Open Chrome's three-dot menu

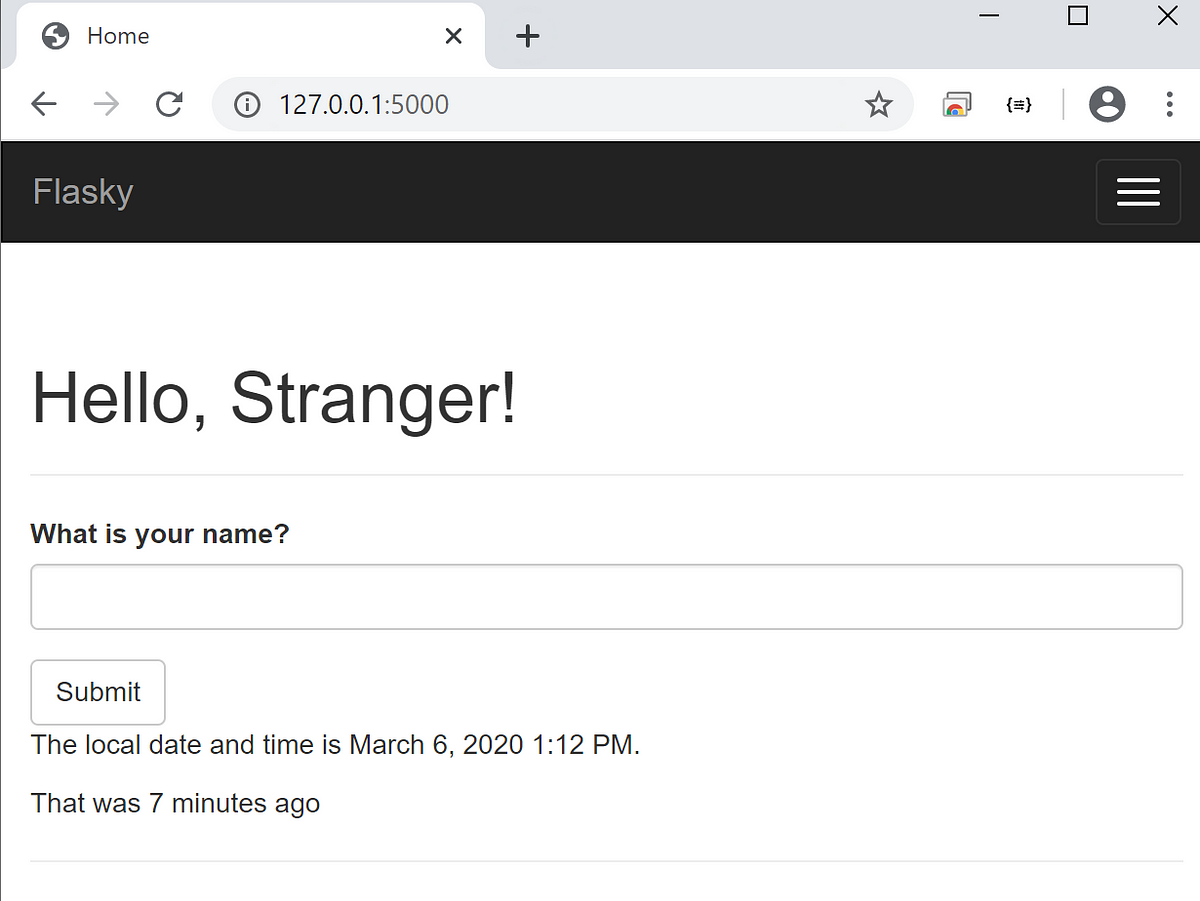click(1169, 104)
